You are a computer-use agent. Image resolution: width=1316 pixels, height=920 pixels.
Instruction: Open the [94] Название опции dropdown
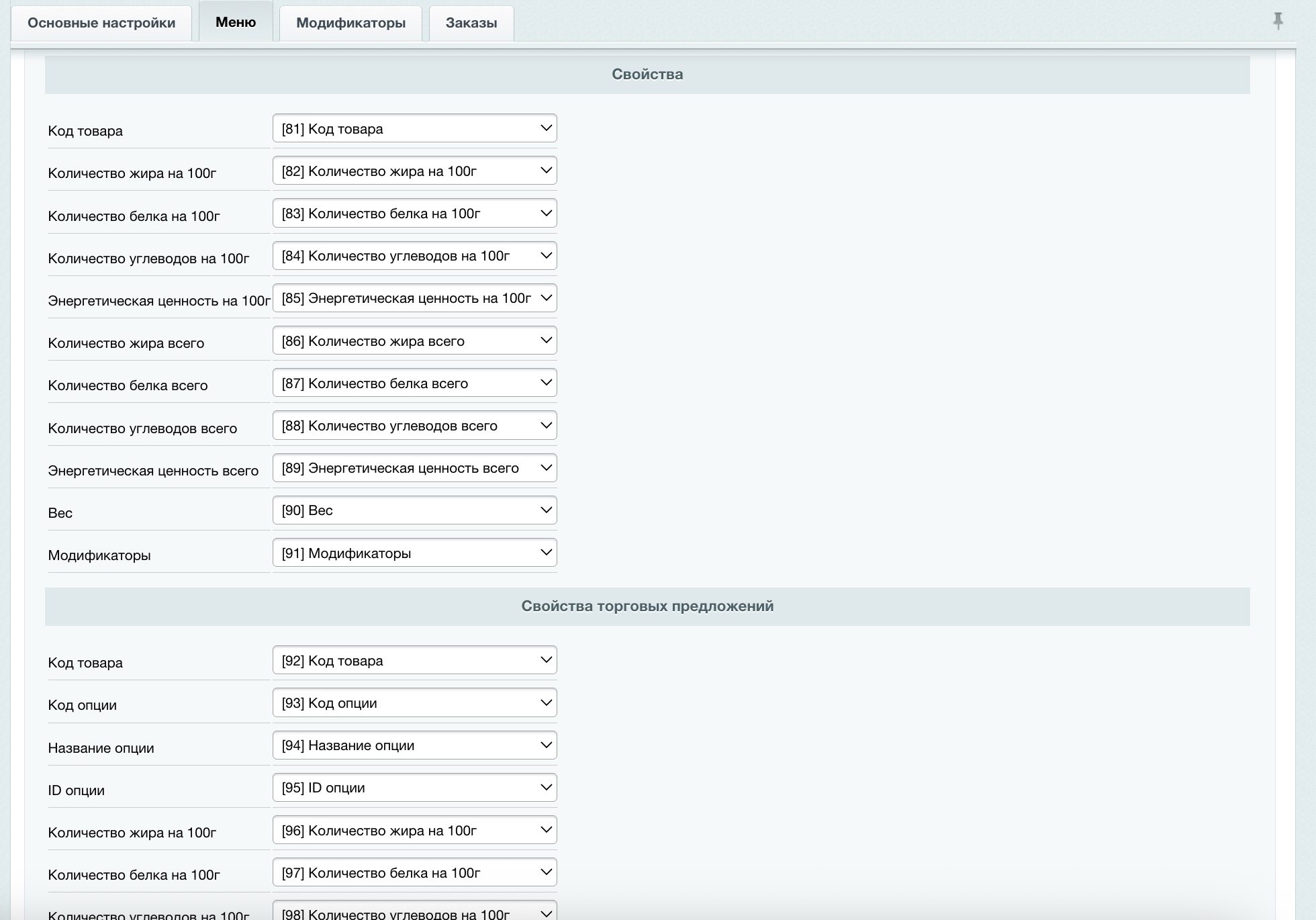[414, 745]
